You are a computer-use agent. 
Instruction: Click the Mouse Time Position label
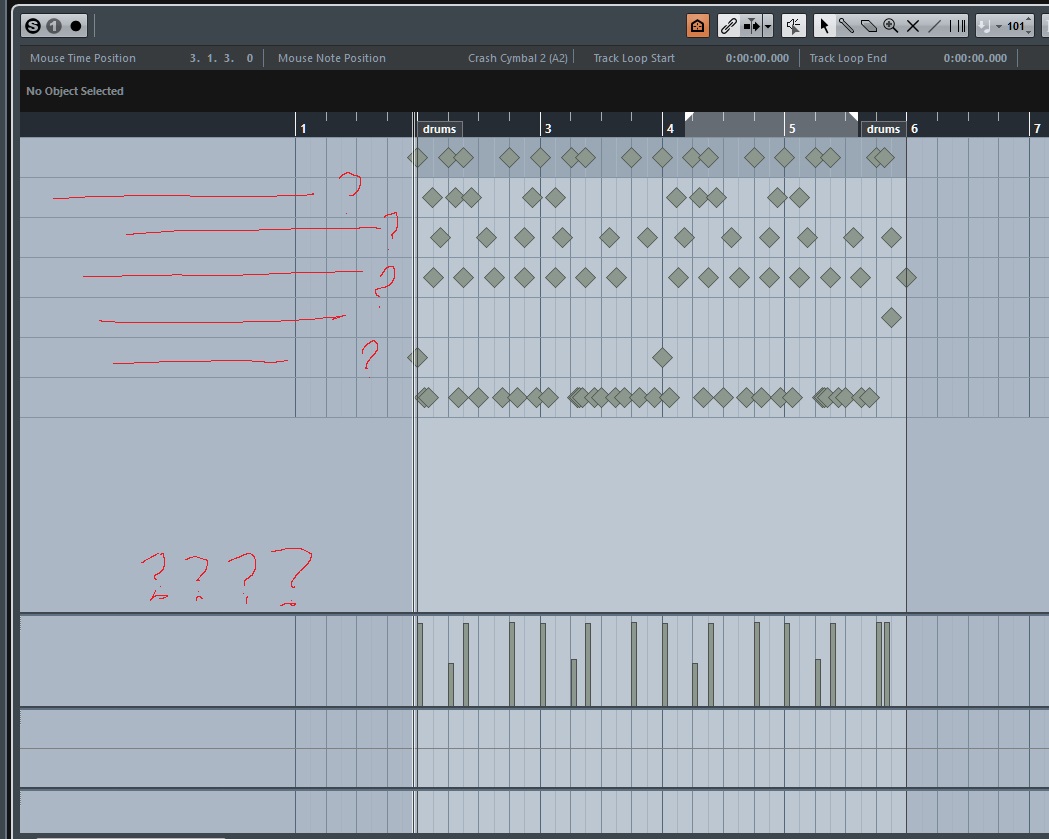[x=83, y=58]
